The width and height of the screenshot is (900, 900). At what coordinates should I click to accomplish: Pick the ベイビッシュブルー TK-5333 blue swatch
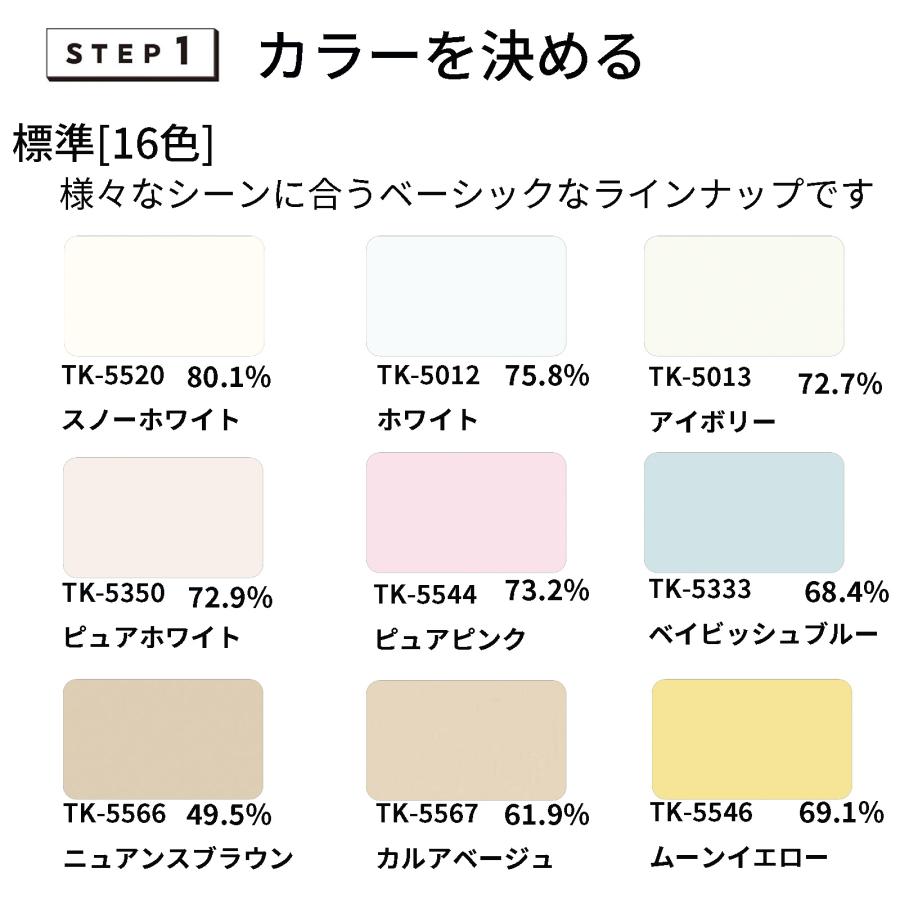[x=744, y=513]
